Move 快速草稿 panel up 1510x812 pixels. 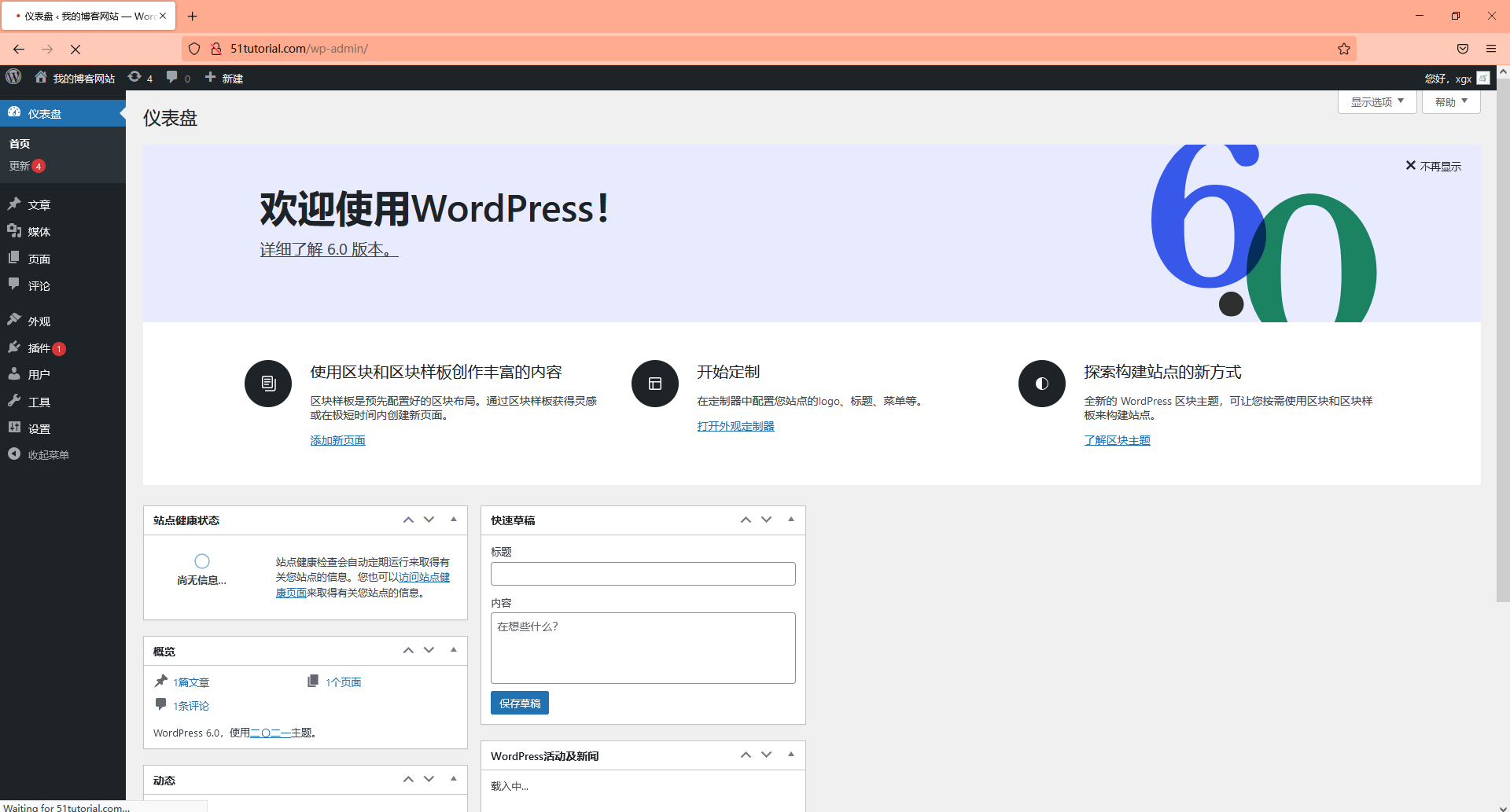click(x=746, y=520)
